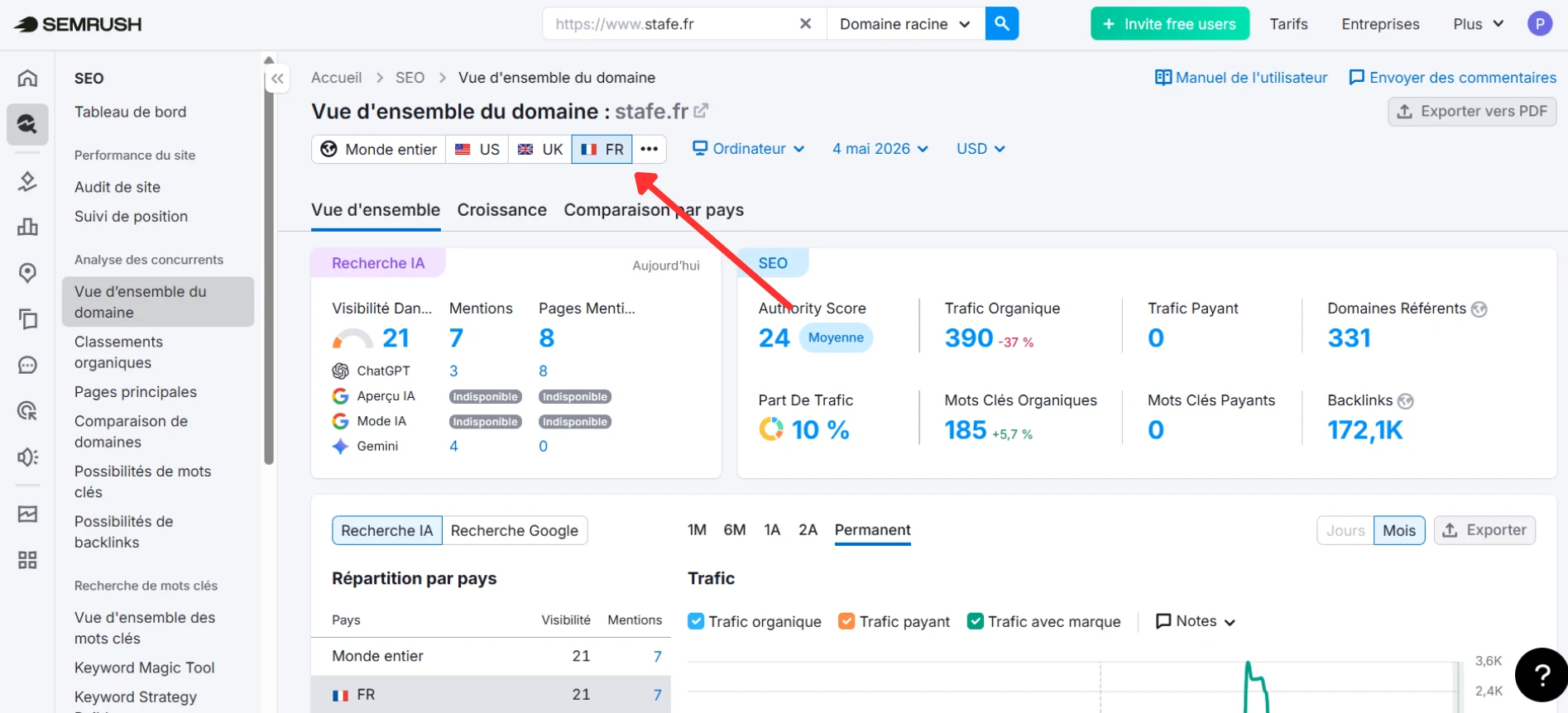This screenshot has width=1568, height=713.
Task: Open Ordinateur device dropdown
Action: pyautogui.click(x=749, y=149)
